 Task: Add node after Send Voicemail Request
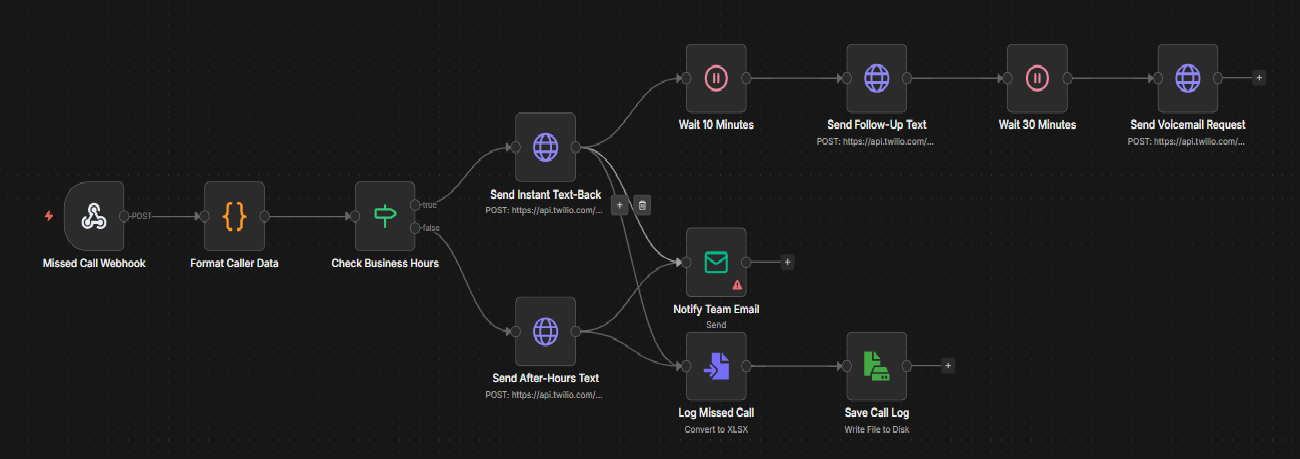tap(1258, 78)
